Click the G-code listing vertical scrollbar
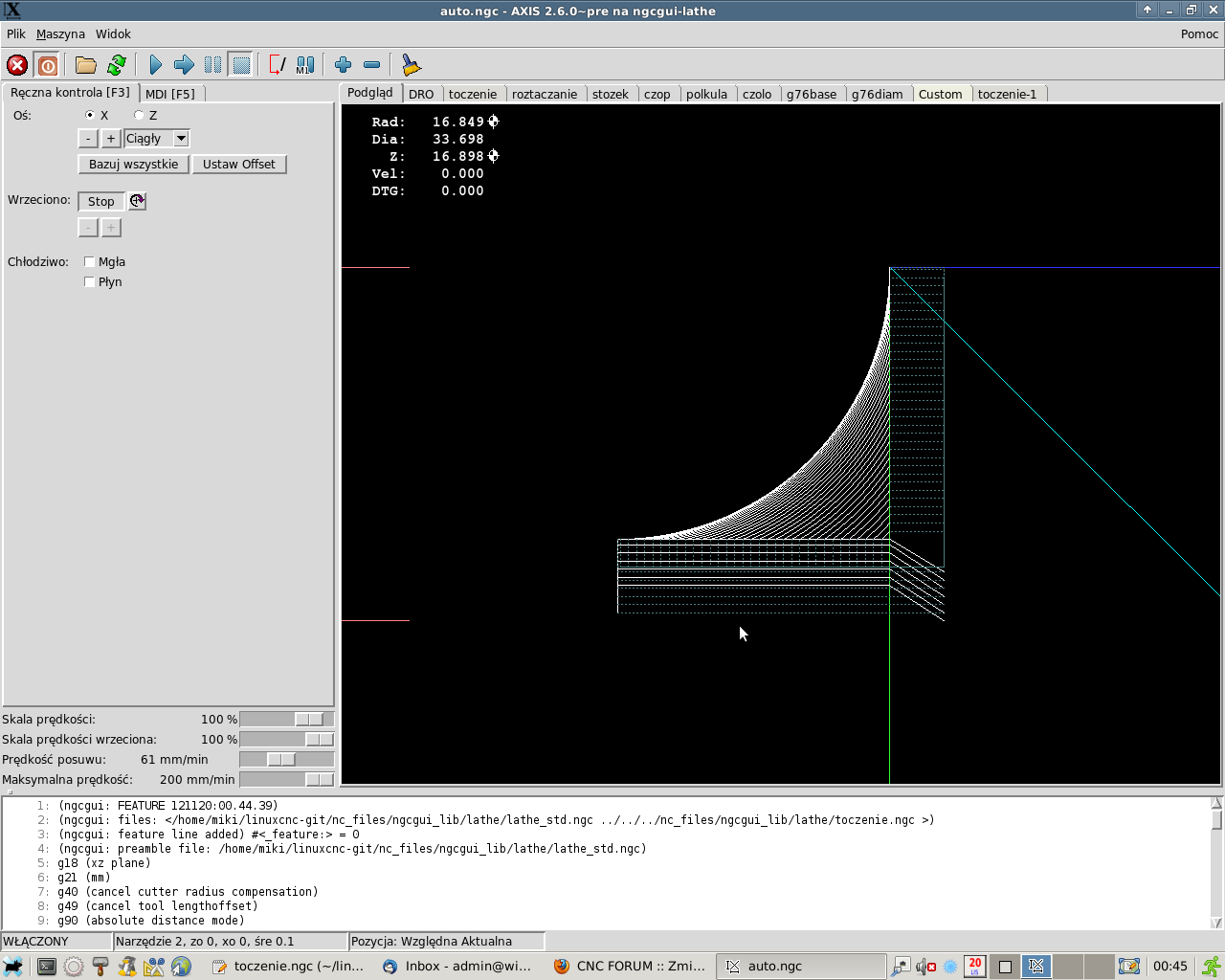Image resolution: width=1225 pixels, height=980 pixels. coord(1216,863)
